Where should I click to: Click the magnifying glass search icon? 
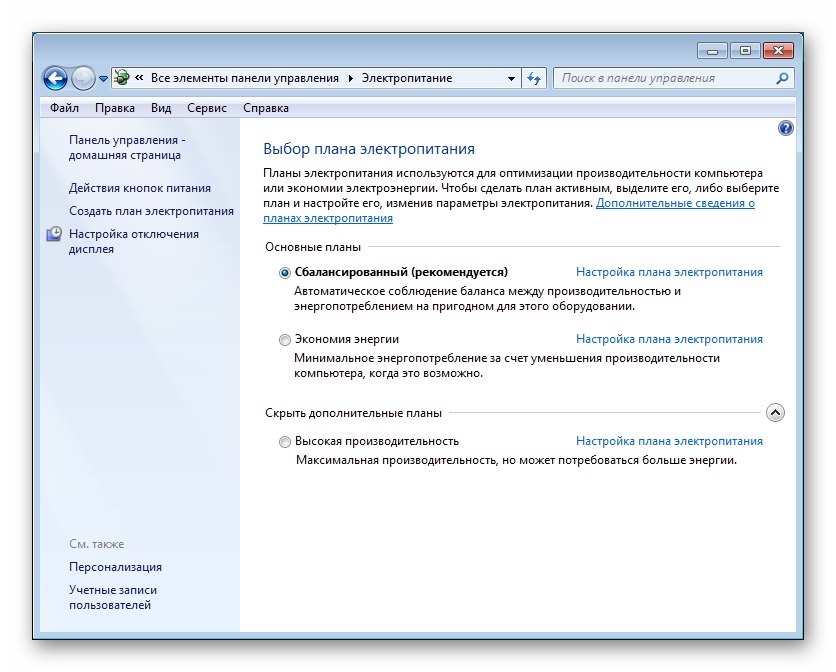(x=782, y=78)
